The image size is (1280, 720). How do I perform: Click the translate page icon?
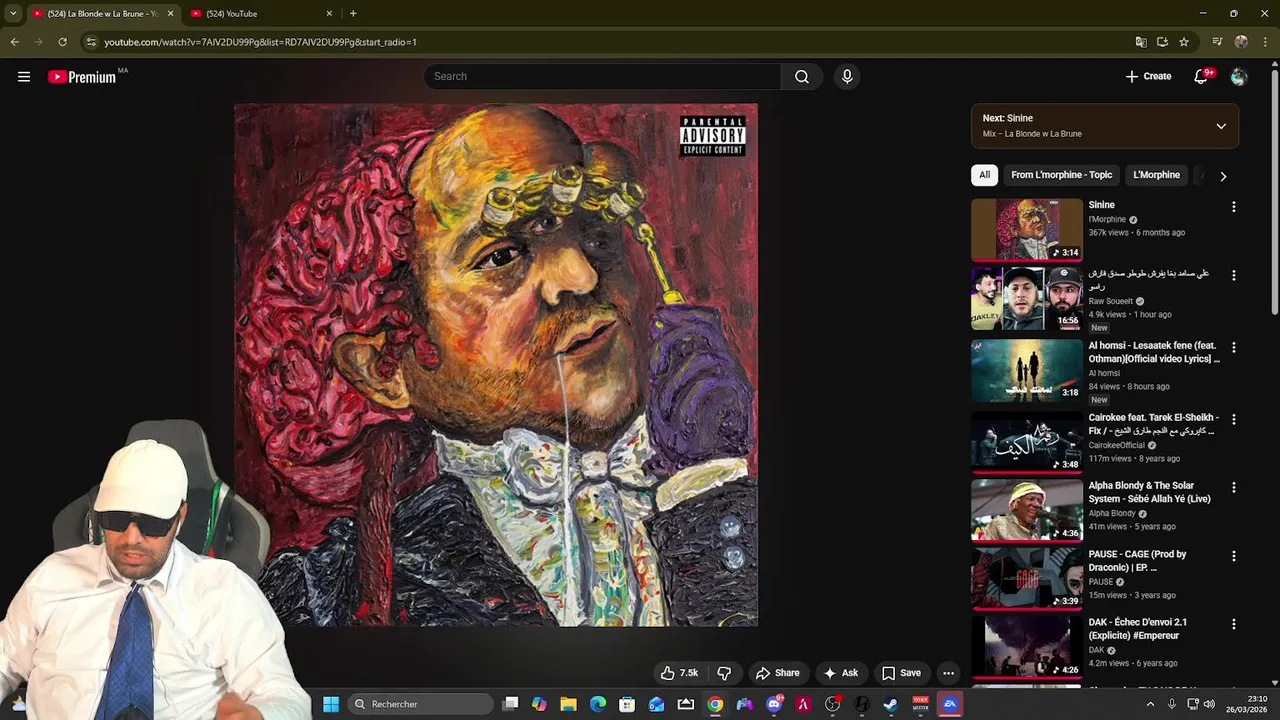1141,42
